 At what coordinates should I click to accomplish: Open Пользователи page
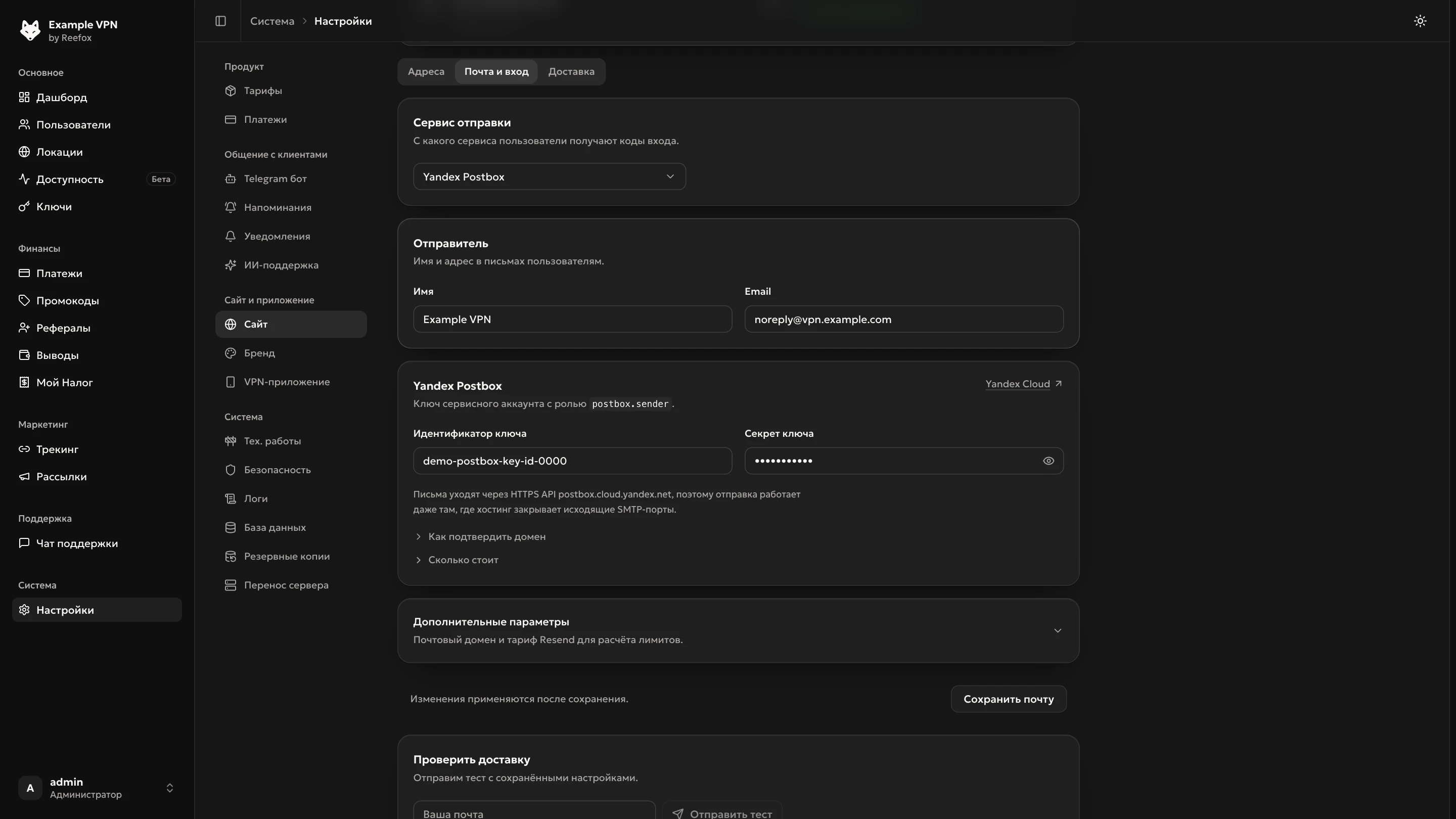click(x=97, y=124)
